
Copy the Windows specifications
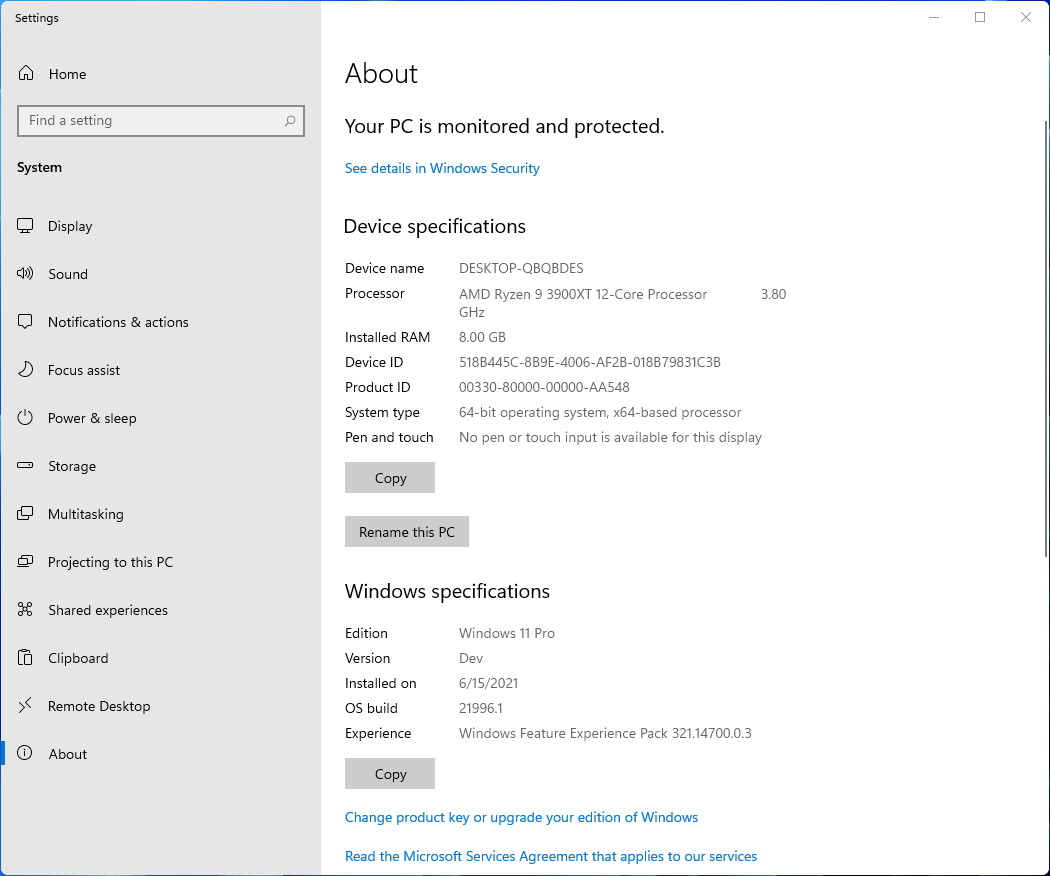[x=390, y=774]
